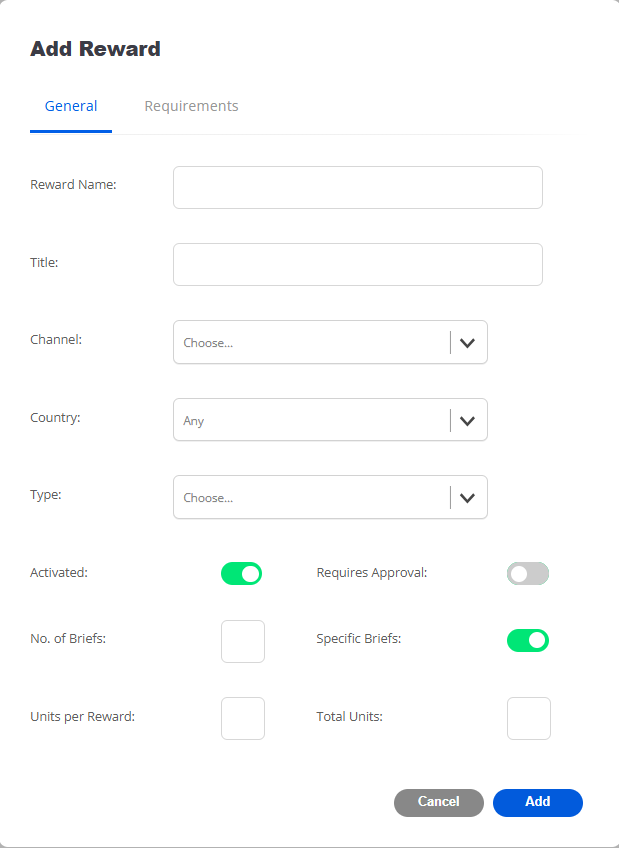Select the General tab
This screenshot has height=848, width=619.
pos(71,106)
